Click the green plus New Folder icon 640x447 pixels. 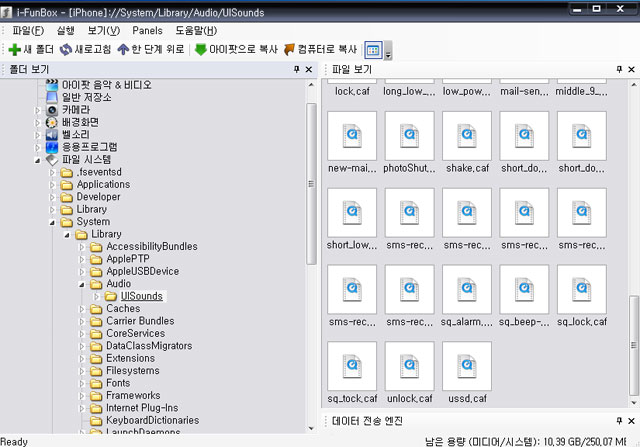(x=15, y=49)
